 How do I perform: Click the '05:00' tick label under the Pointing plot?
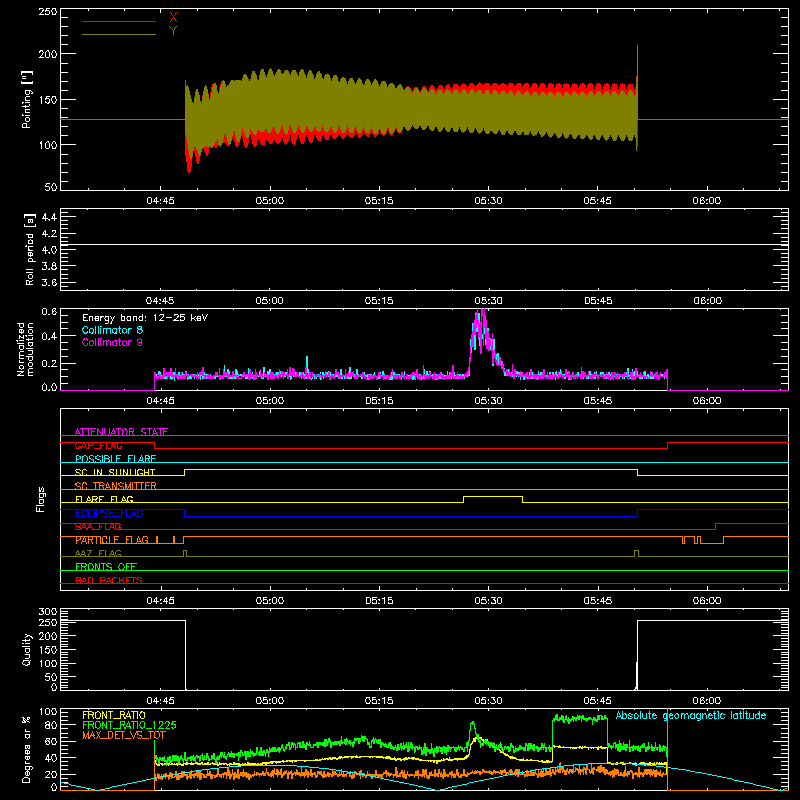(269, 201)
